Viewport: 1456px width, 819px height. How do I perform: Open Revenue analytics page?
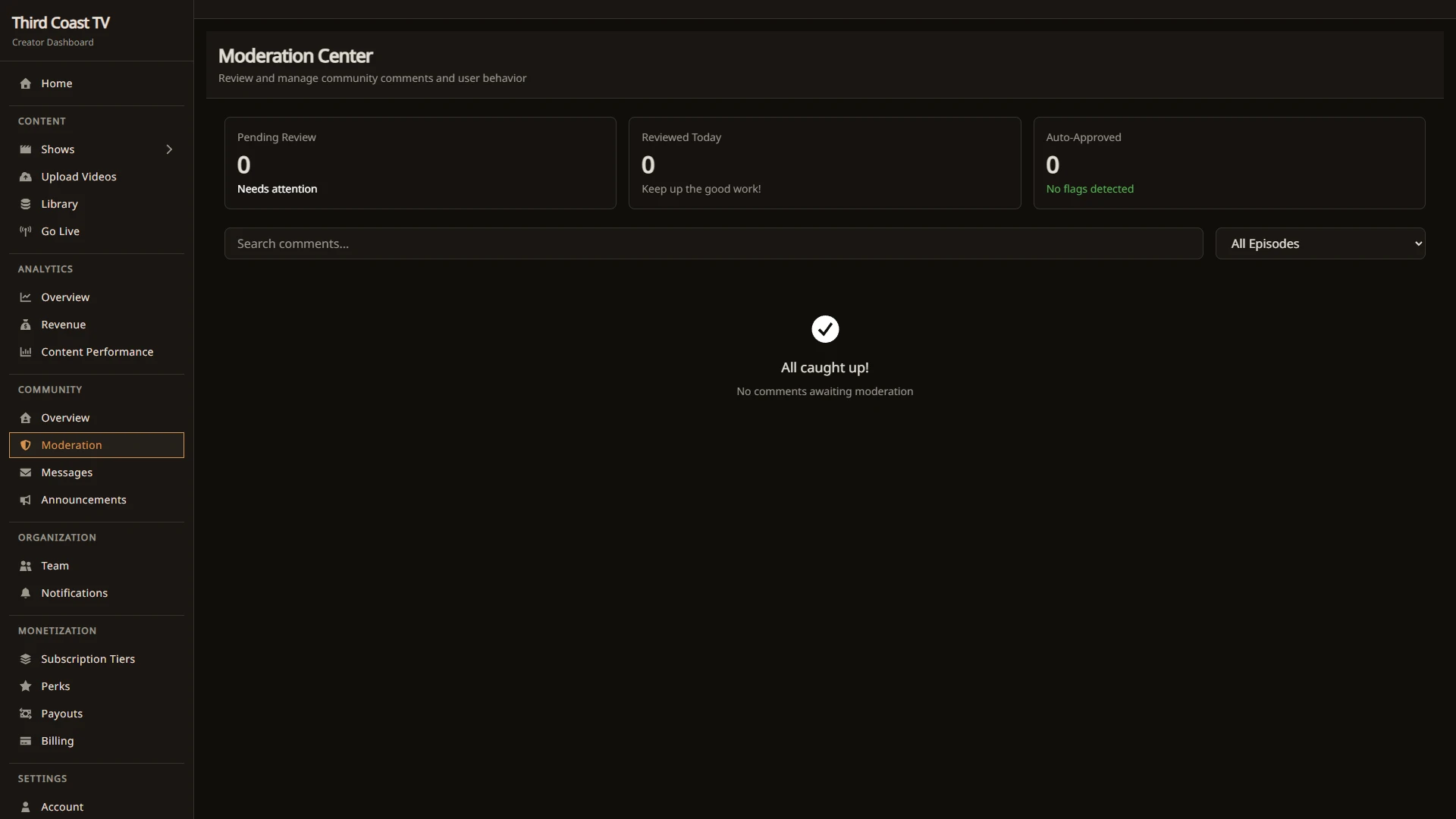click(96, 325)
